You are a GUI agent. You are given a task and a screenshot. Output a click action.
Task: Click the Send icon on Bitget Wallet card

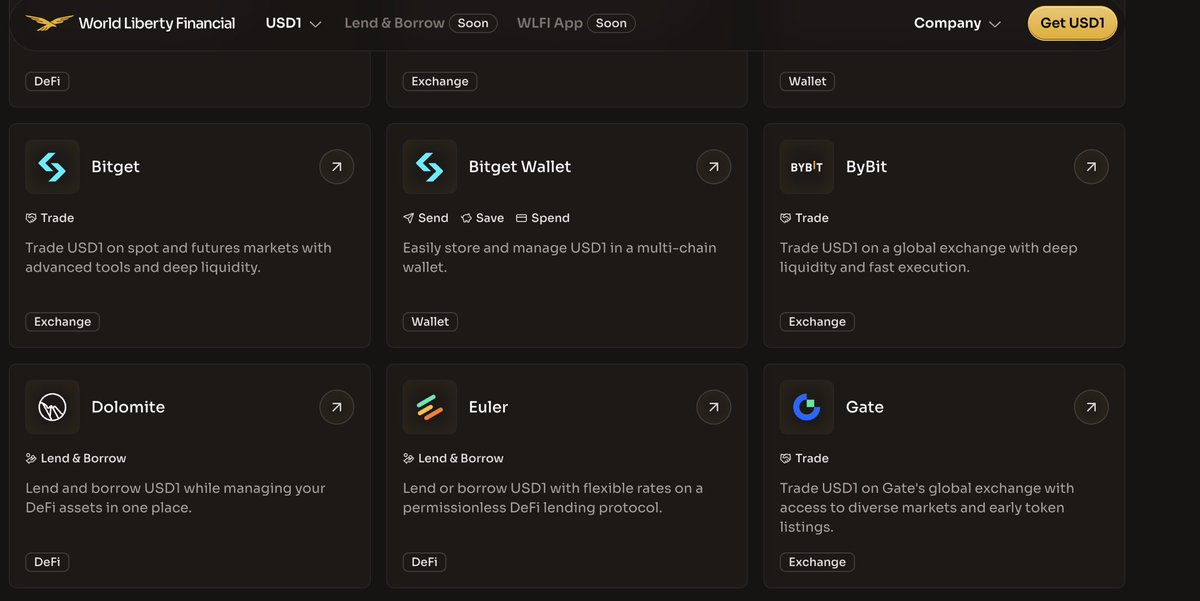(x=408, y=218)
